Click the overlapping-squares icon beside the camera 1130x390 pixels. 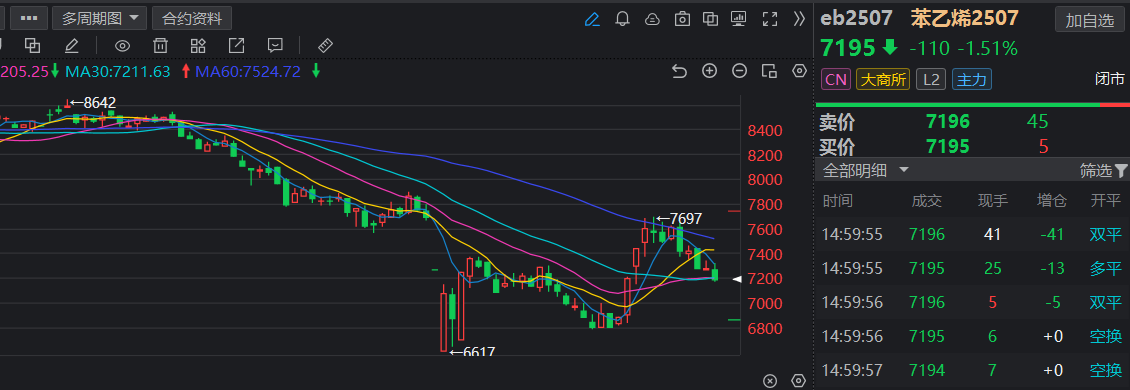coord(711,19)
